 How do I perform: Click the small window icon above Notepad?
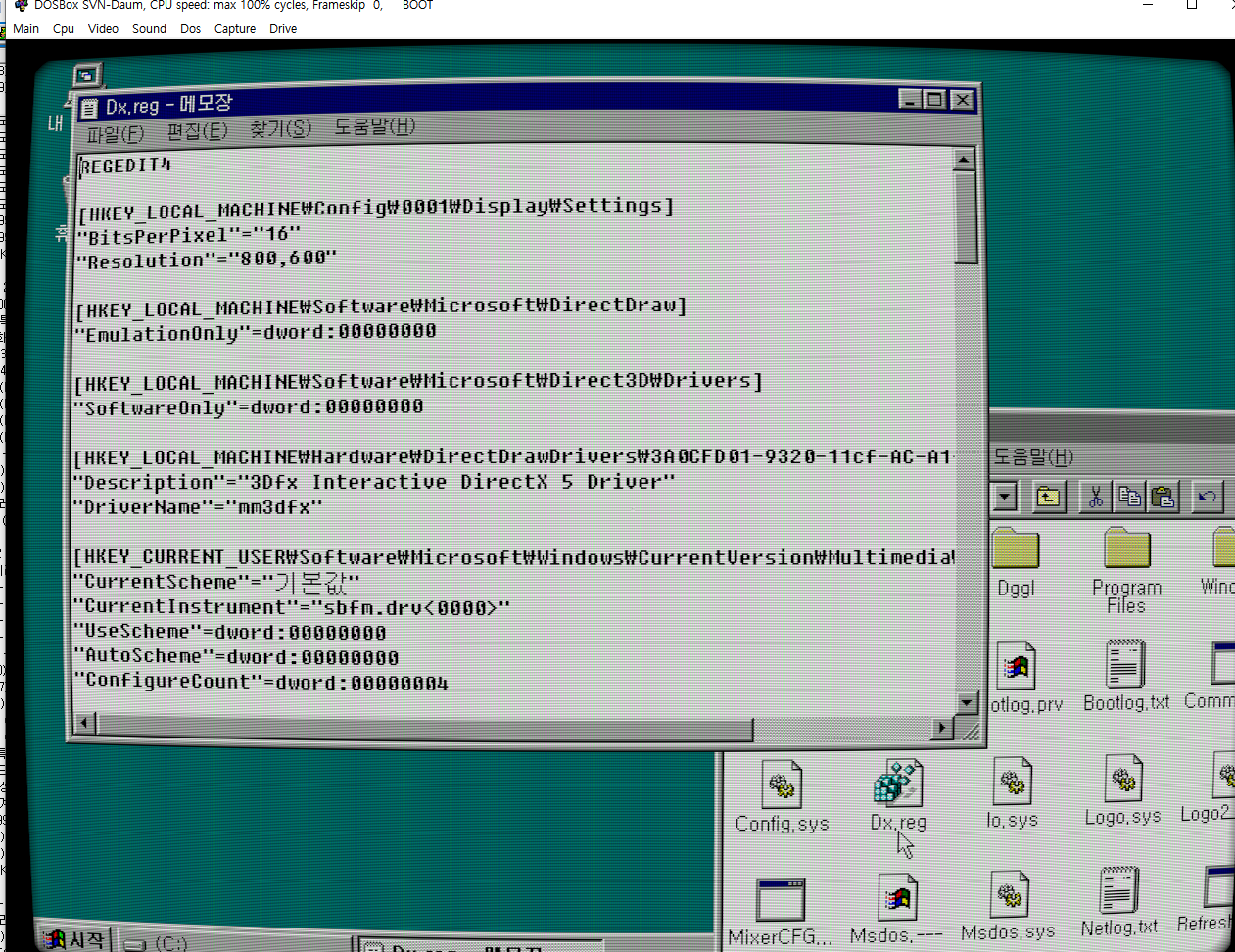click(86, 74)
